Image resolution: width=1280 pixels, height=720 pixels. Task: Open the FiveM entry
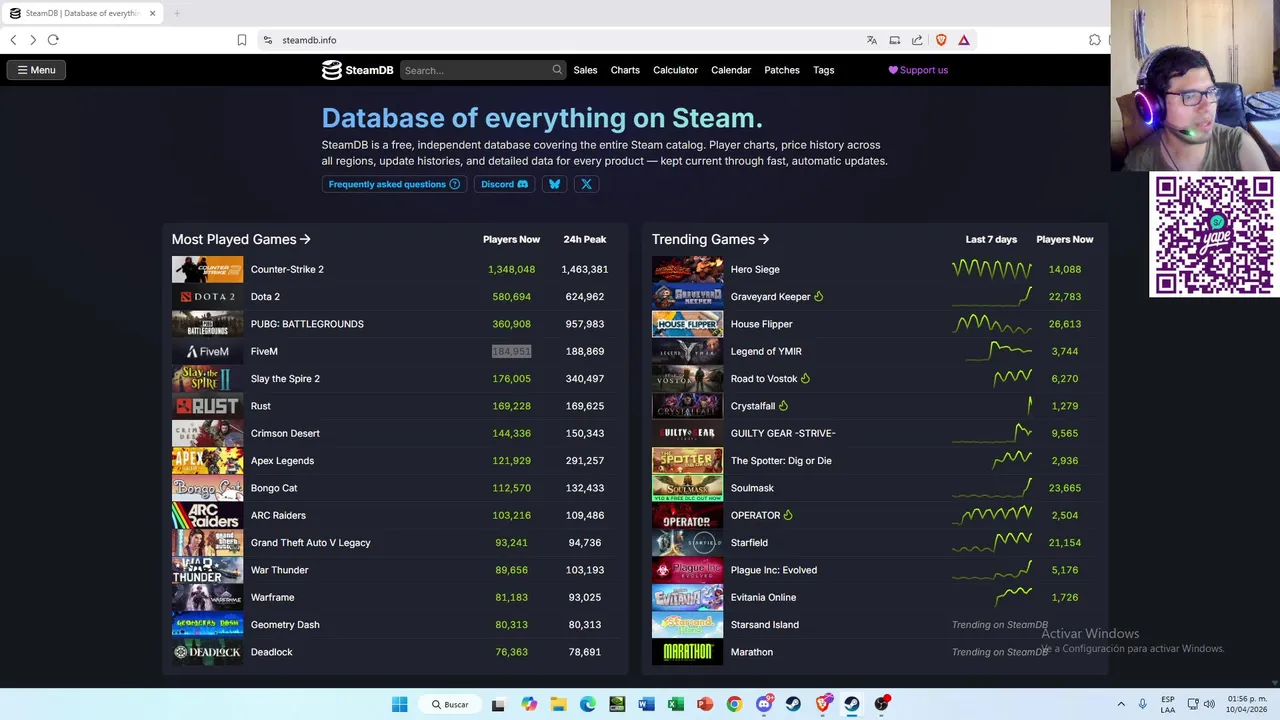click(x=264, y=352)
